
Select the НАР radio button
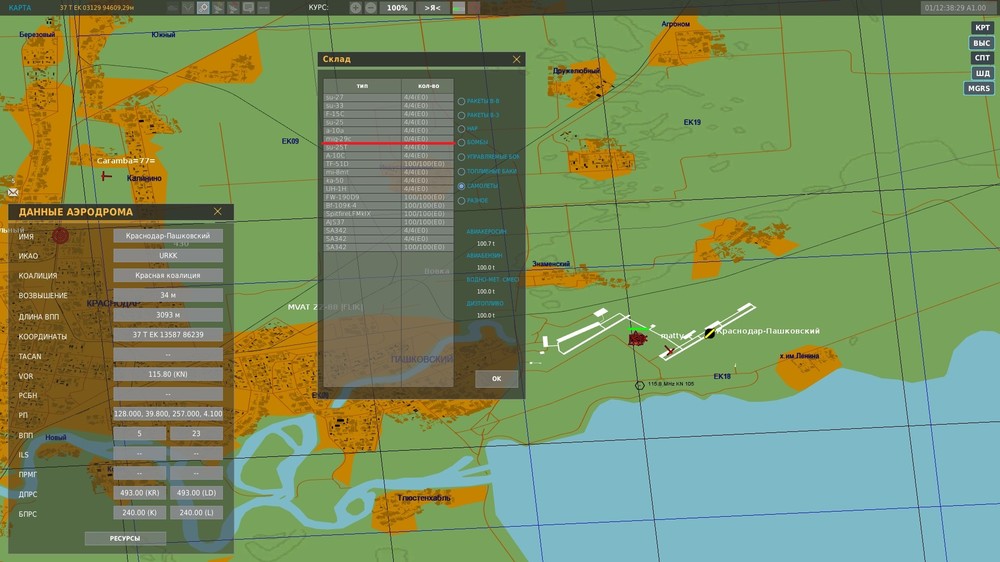pyautogui.click(x=461, y=129)
